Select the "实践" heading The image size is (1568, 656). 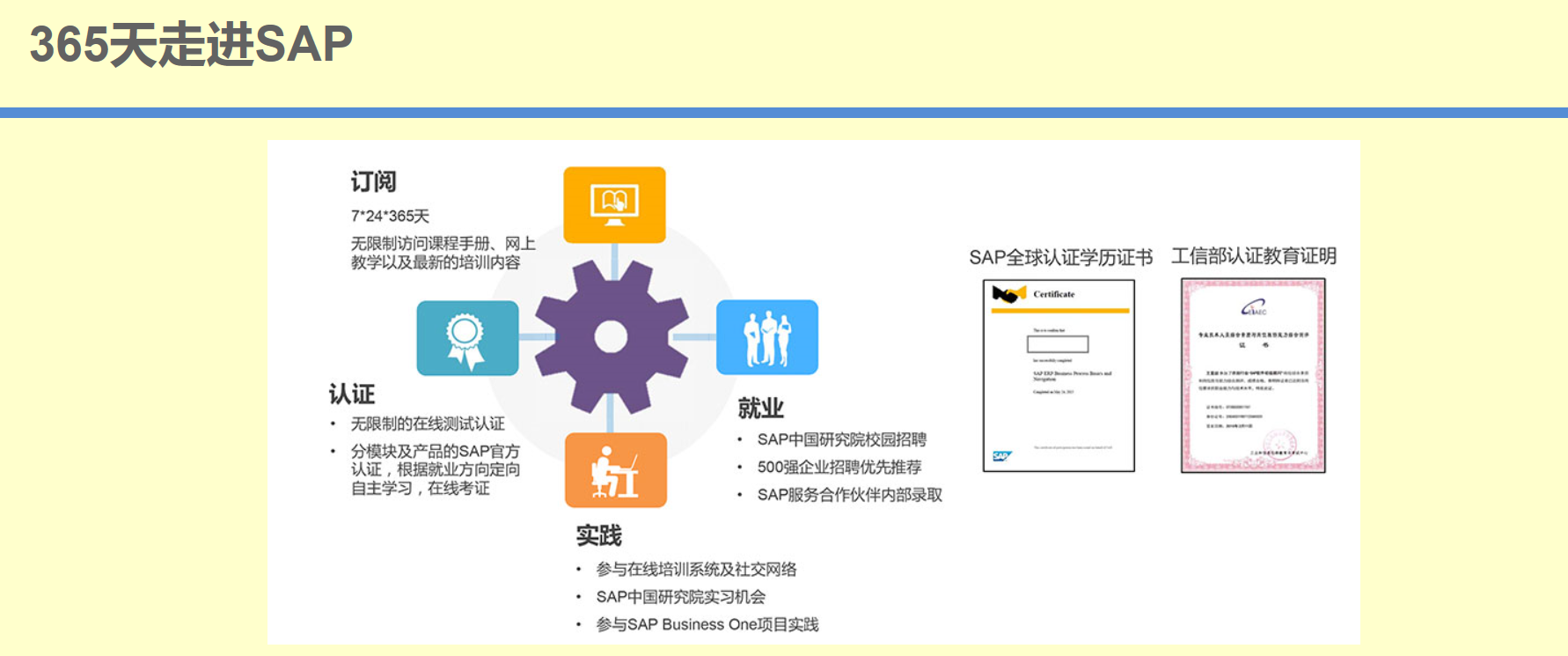click(599, 535)
